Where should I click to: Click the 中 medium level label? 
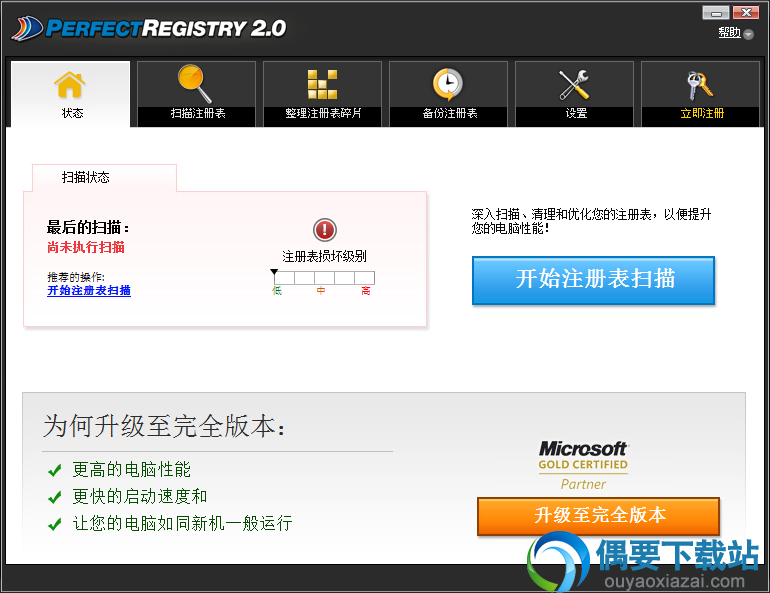tap(321, 291)
